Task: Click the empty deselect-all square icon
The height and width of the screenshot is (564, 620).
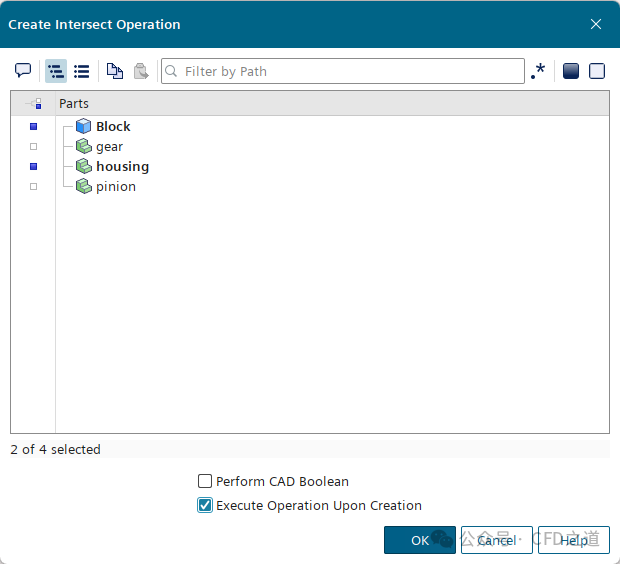Action: tap(597, 71)
